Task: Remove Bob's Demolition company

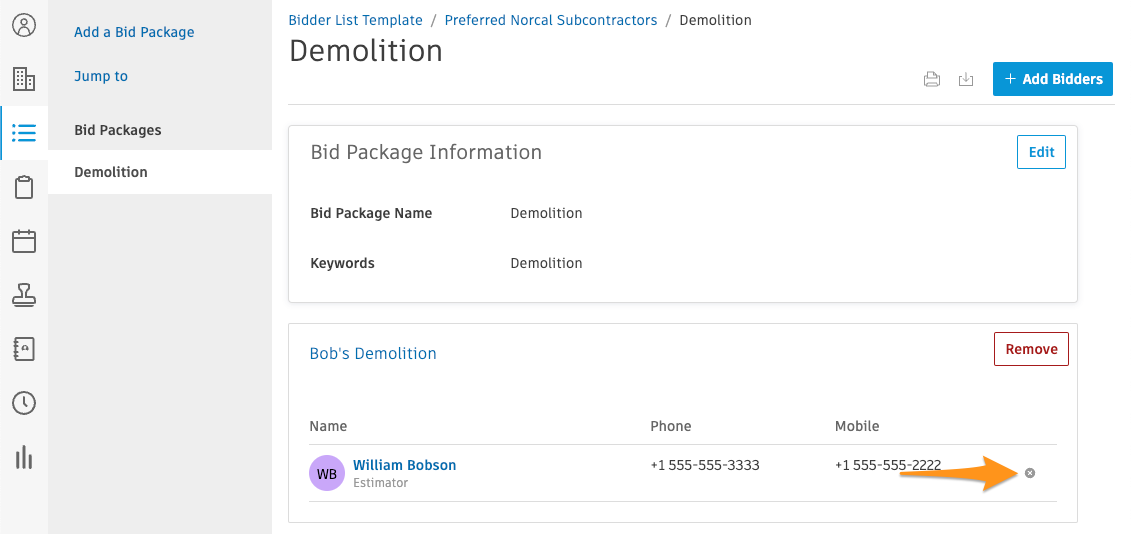Action: point(1031,349)
